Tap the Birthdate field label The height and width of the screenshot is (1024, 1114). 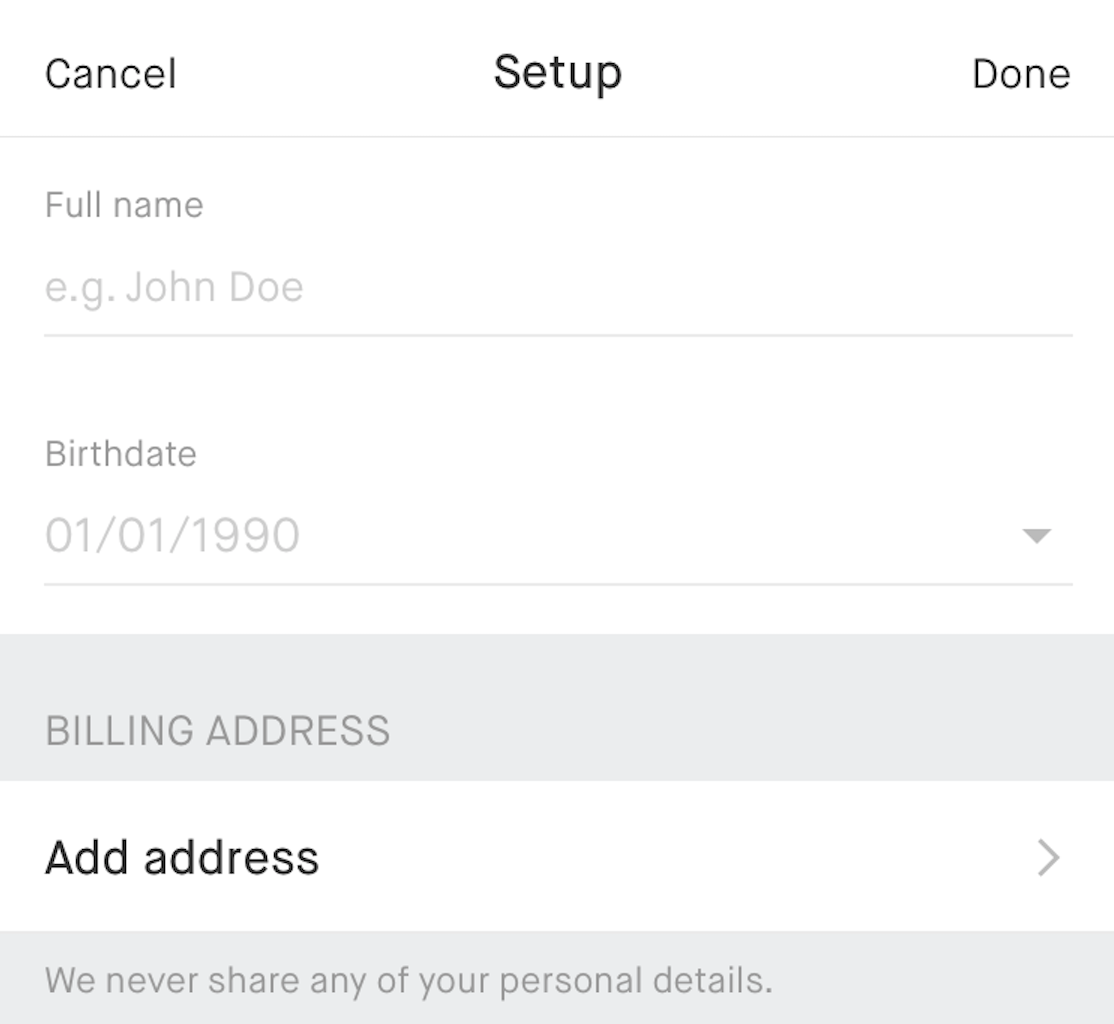click(120, 454)
